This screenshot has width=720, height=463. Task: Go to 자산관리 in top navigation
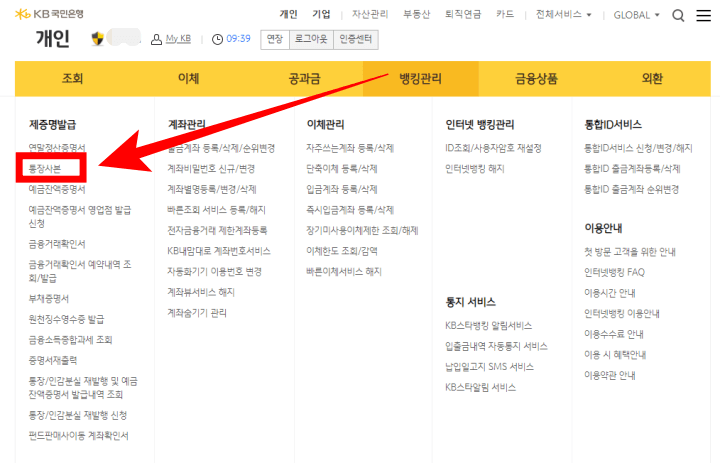click(370, 15)
